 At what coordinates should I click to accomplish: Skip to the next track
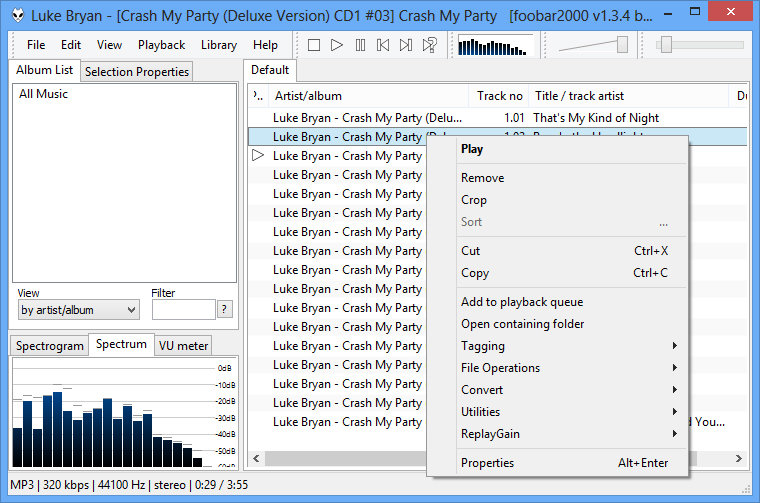pos(406,45)
